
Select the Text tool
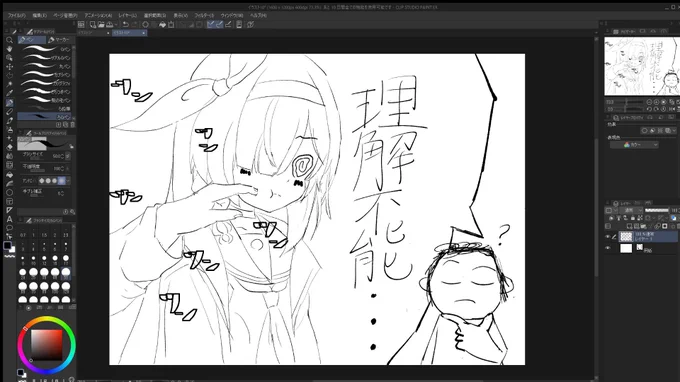(9, 219)
